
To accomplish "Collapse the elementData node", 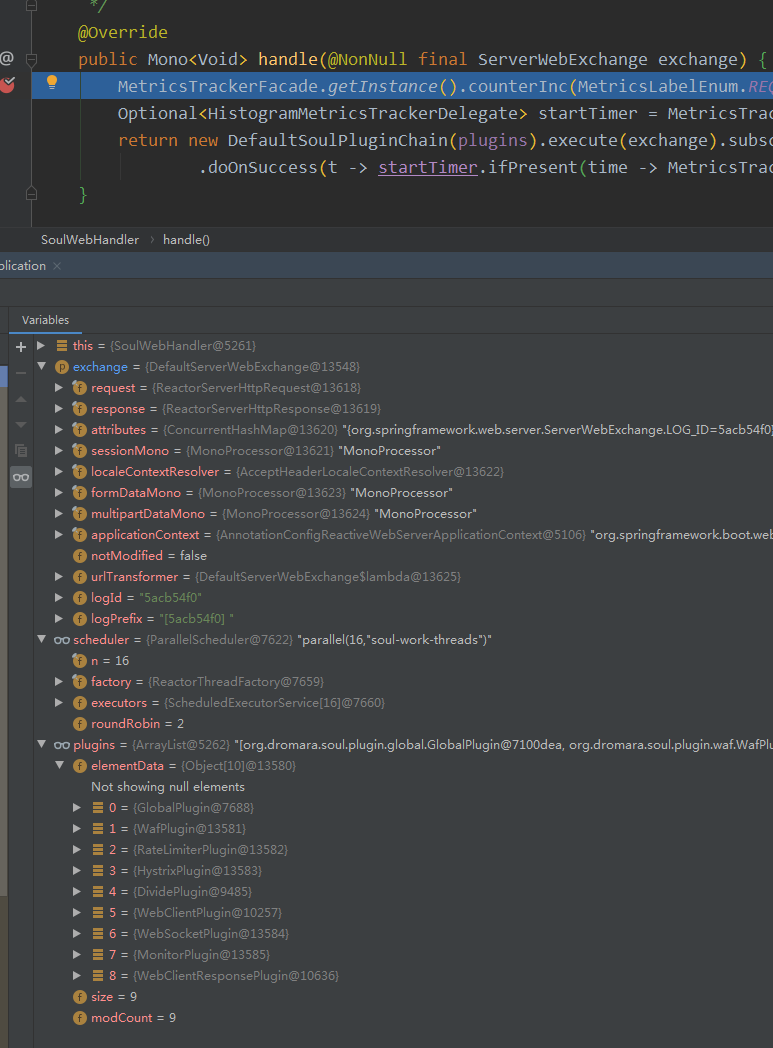I will pos(59,765).
